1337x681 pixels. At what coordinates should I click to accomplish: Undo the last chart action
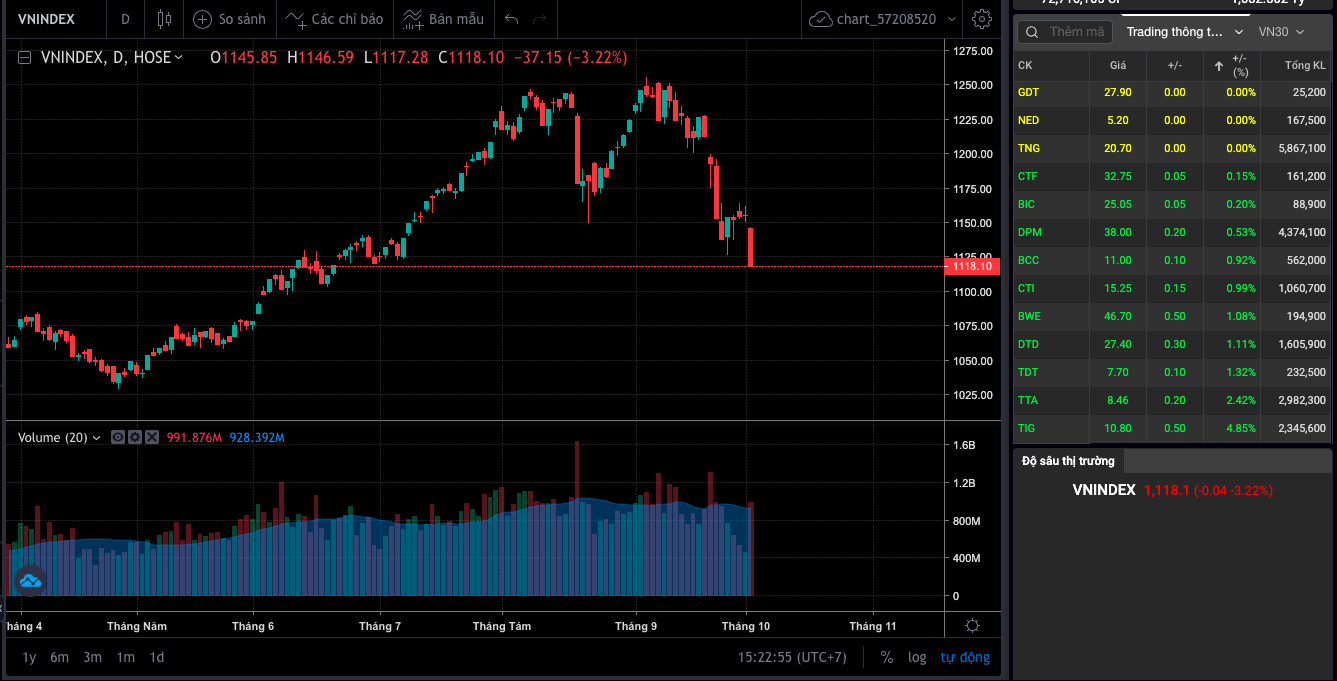(512, 19)
